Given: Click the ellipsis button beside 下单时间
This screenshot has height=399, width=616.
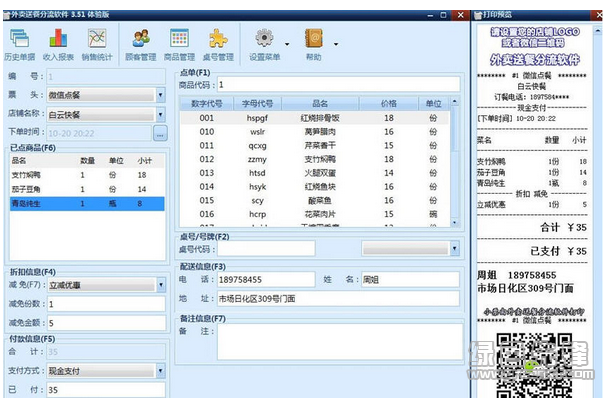Looking at the screenshot, I should point(160,133).
